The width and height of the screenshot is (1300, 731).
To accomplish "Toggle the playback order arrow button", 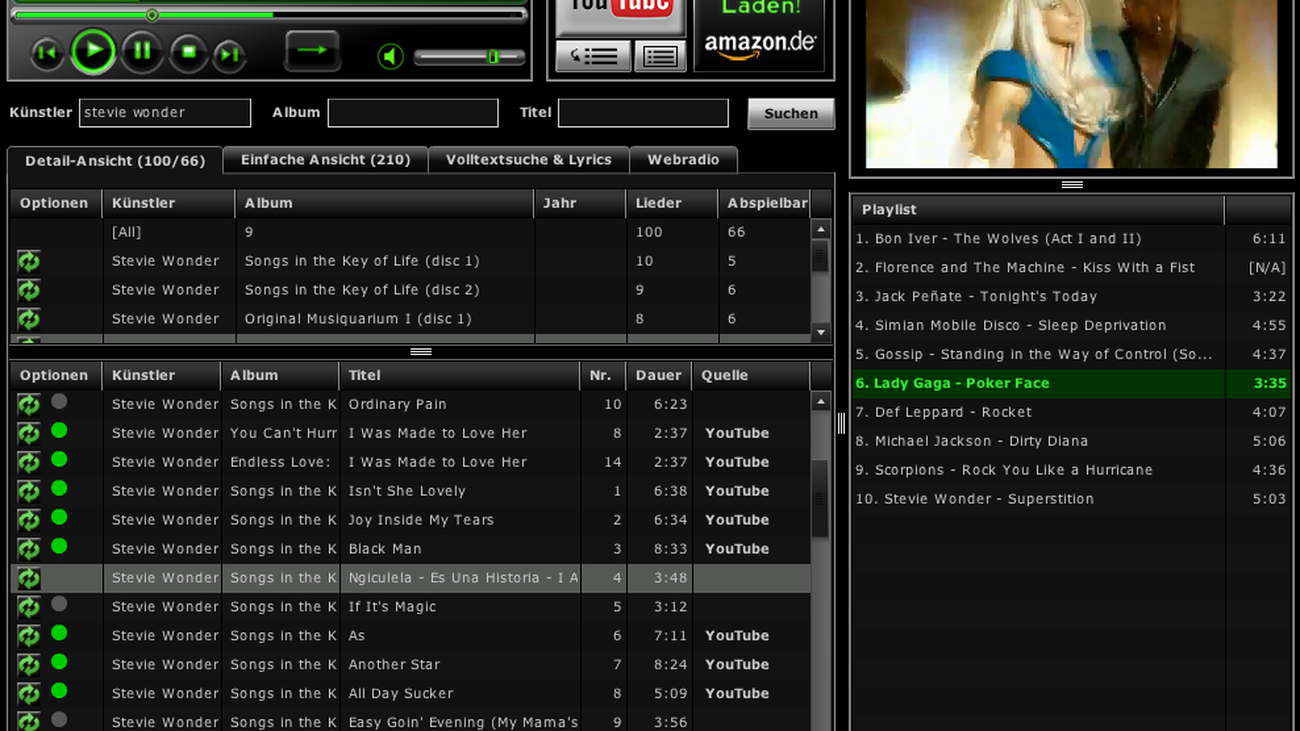I will pyautogui.click(x=312, y=51).
